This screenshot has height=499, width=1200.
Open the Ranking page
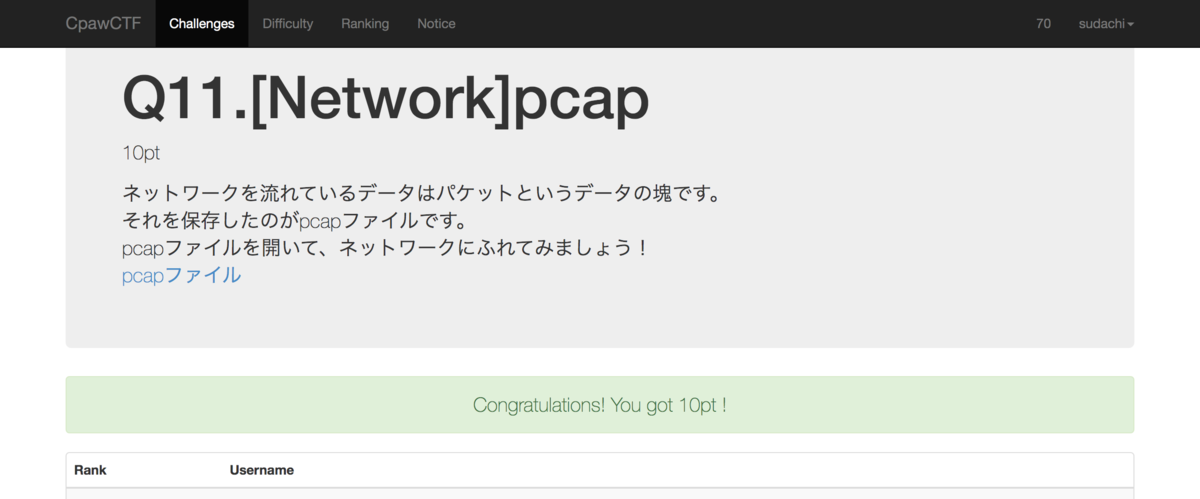pos(365,23)
